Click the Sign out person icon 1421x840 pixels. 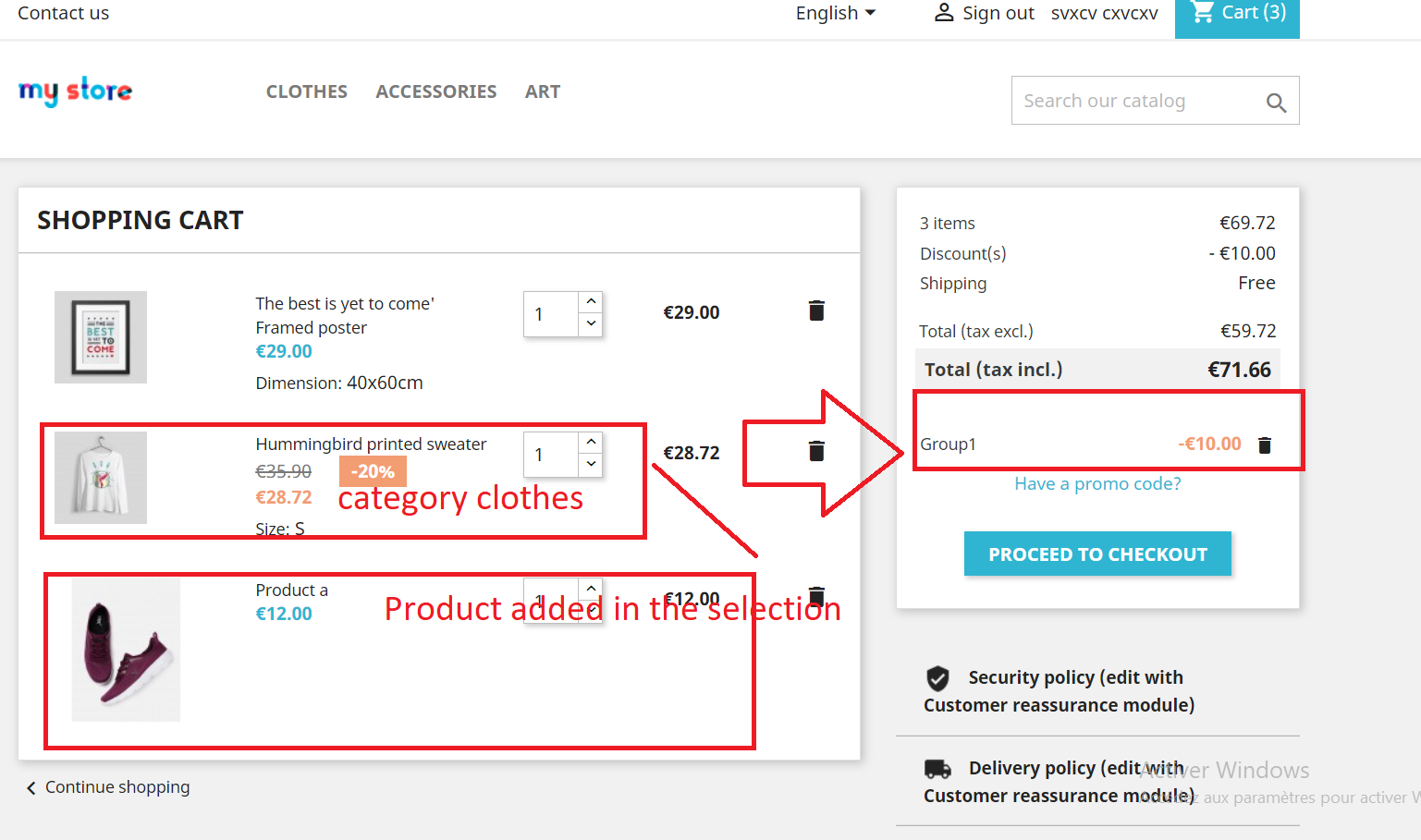943,12
